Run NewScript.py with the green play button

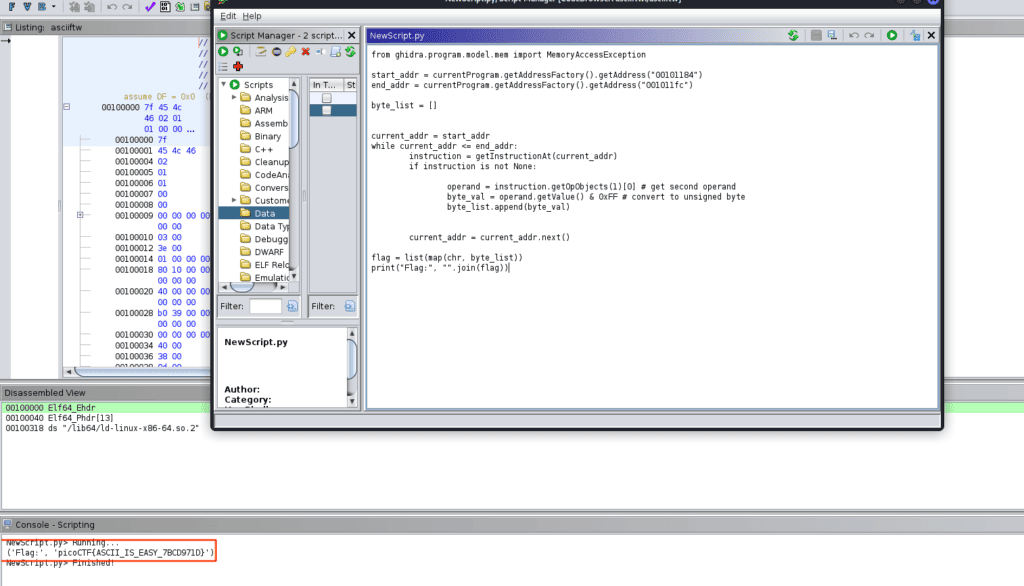click(892, 35)
